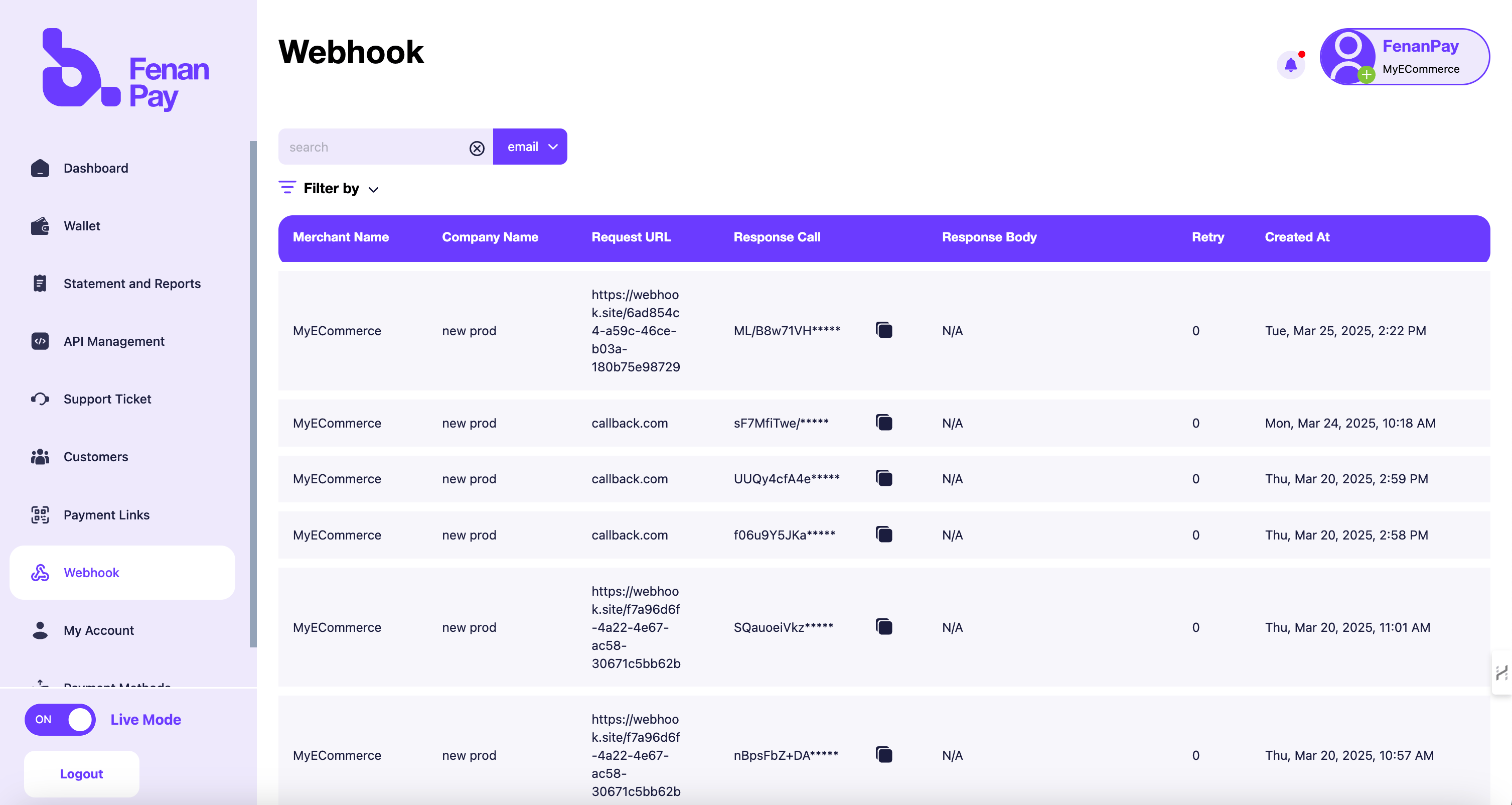Open the FenanPay MyECommerce profile menu
Image resolution: width=1512 pixels, height=805 pixels.
tap(1405, 57)
